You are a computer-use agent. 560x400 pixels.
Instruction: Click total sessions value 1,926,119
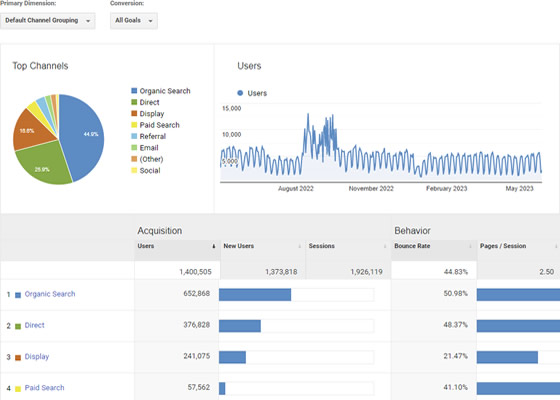(x=366, y=272)
